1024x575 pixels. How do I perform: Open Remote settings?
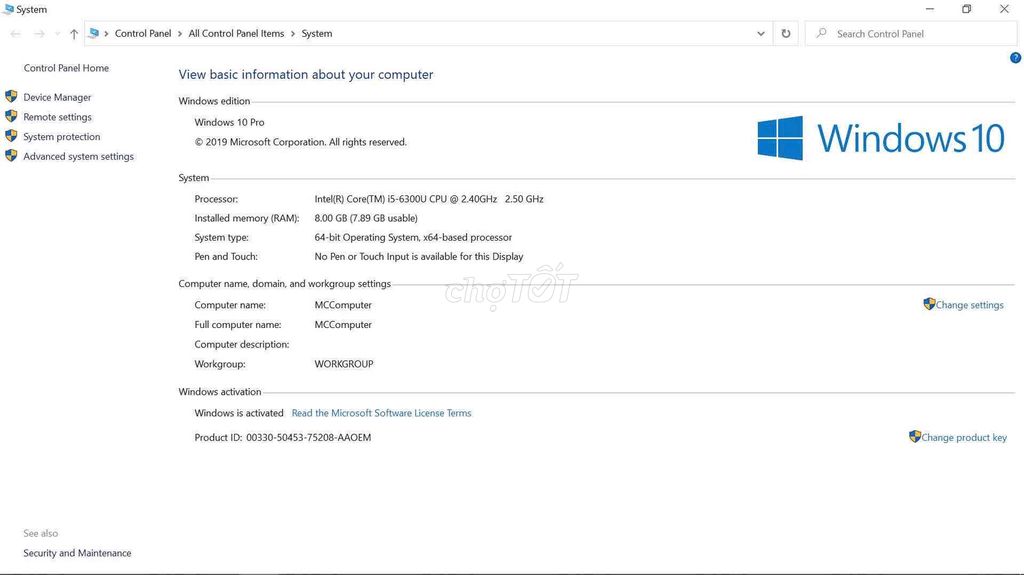[57, 117]
